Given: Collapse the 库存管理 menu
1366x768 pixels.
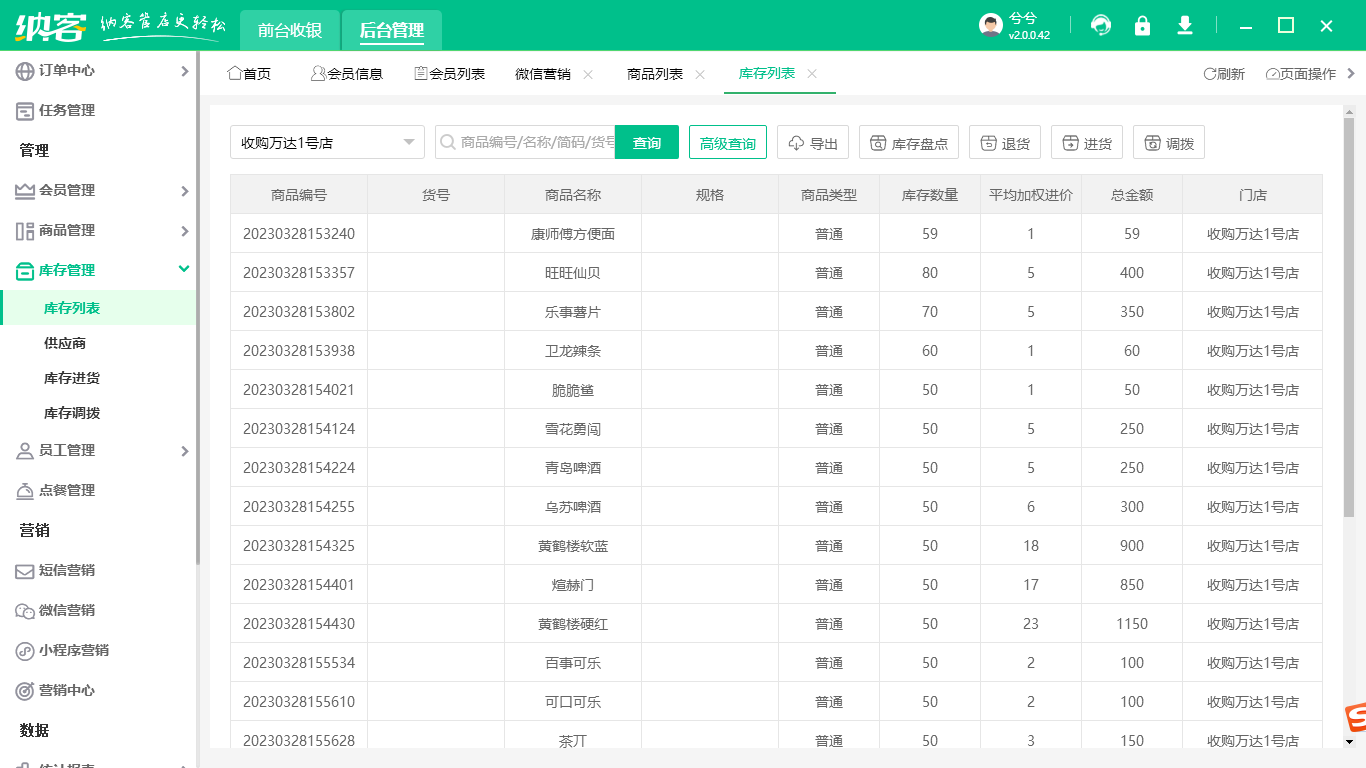Looking at the screenshot, I should coord(184,269).
